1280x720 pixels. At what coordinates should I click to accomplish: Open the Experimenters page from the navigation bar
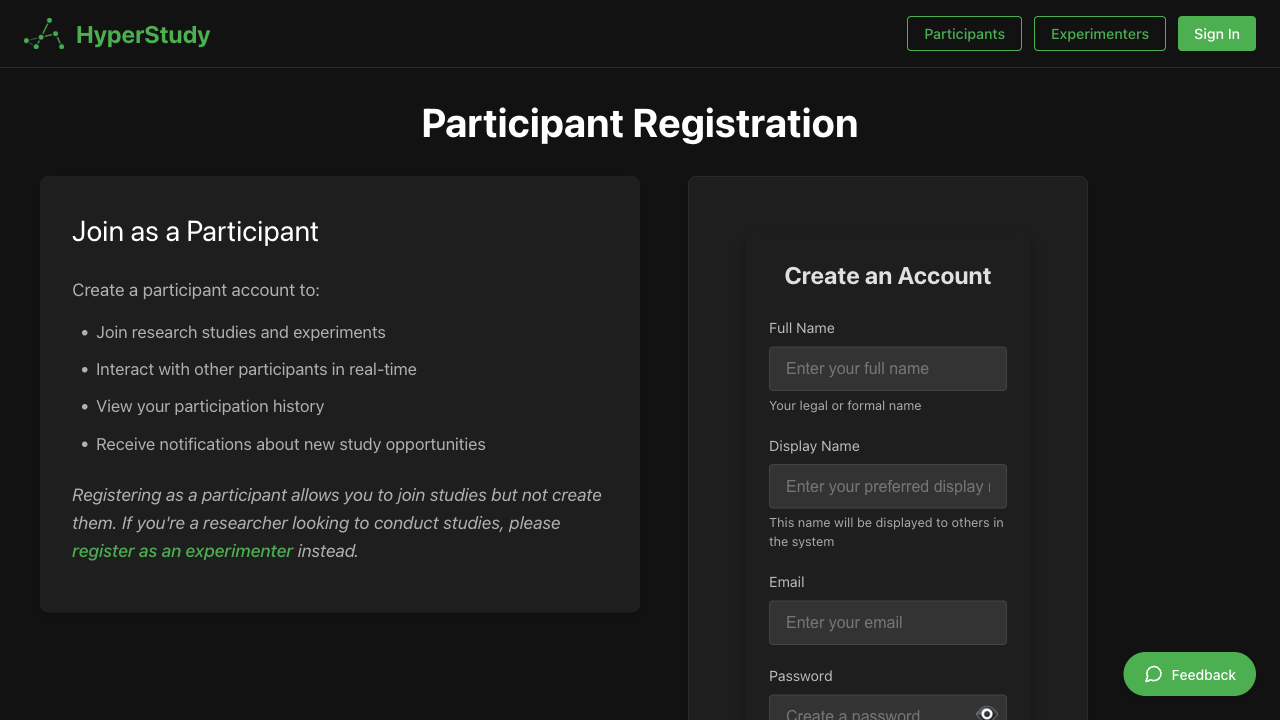point(1099,33)
